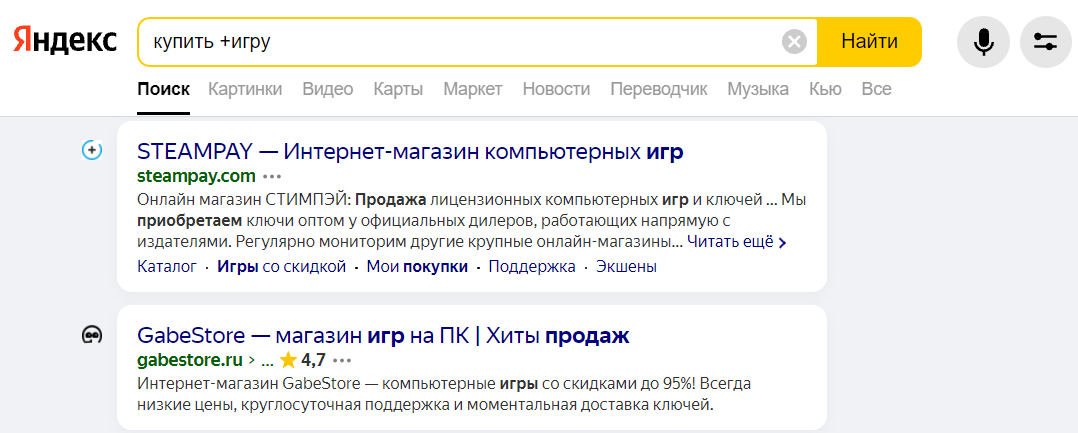Clear the search query with the X icon

click(794, 42)
